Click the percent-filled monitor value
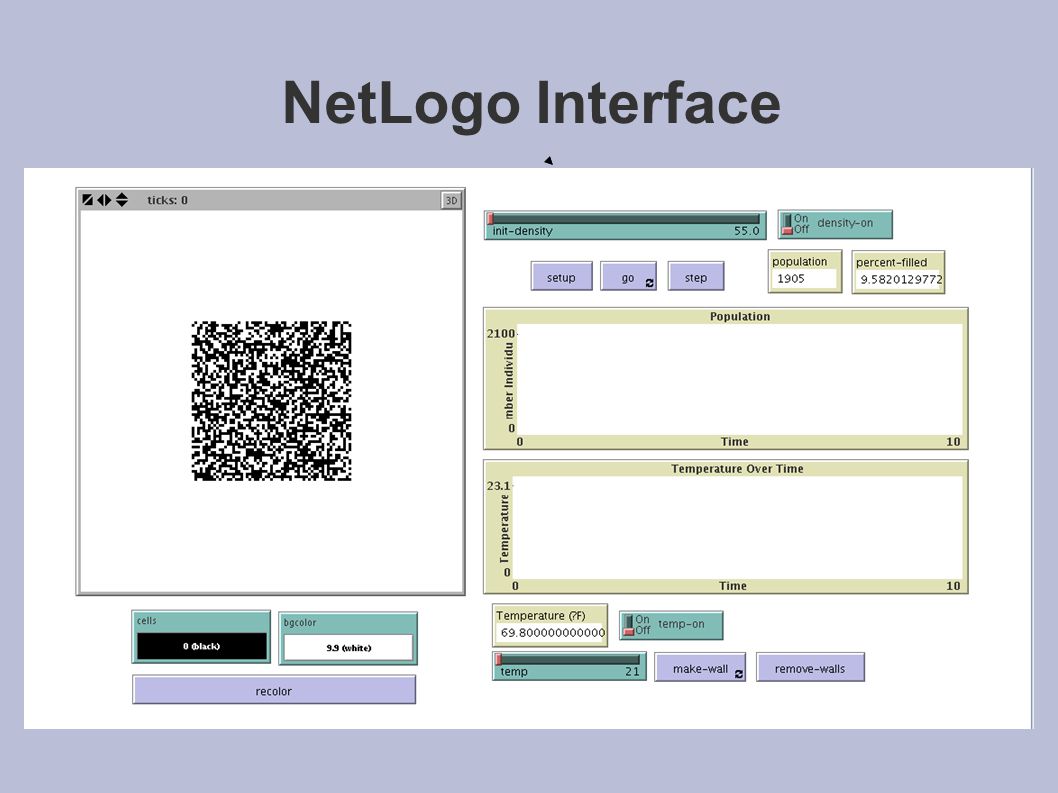Image resolution: width=1058 pixels, height=793 pixels. click(899, 279)
